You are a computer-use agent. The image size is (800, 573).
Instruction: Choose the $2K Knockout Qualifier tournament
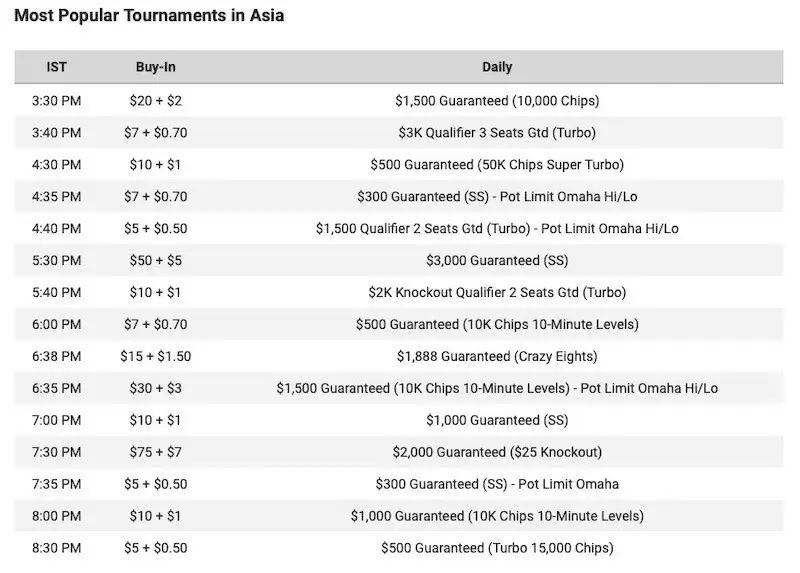coord(497,292)
